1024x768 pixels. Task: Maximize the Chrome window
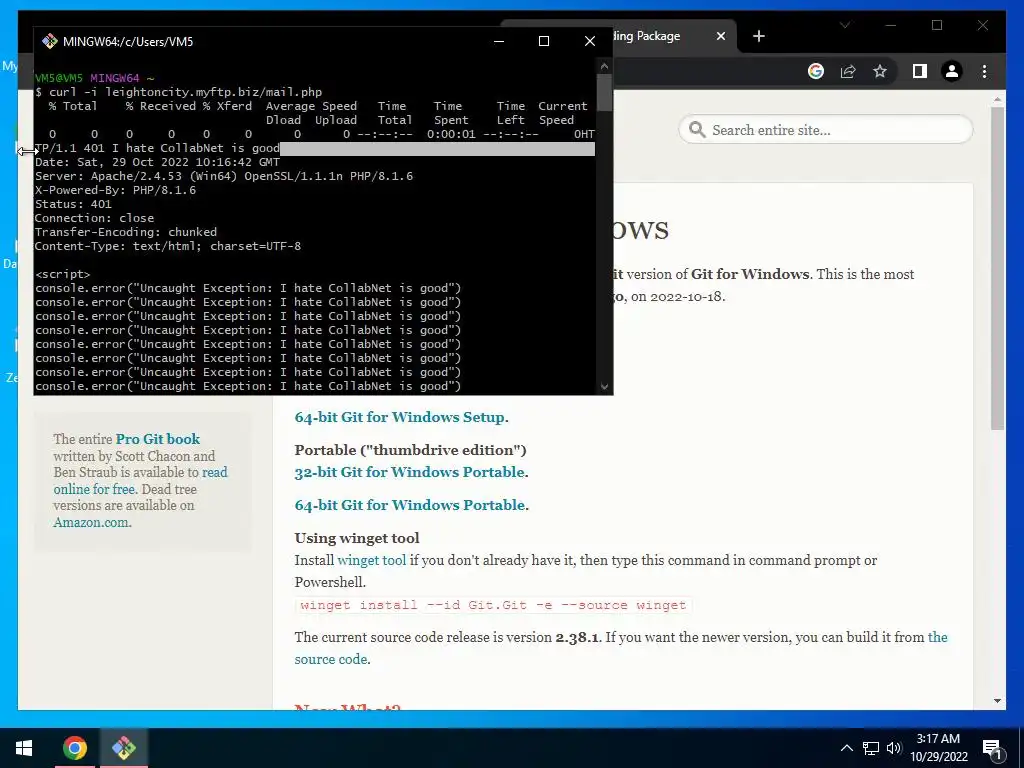pos(936,25)
